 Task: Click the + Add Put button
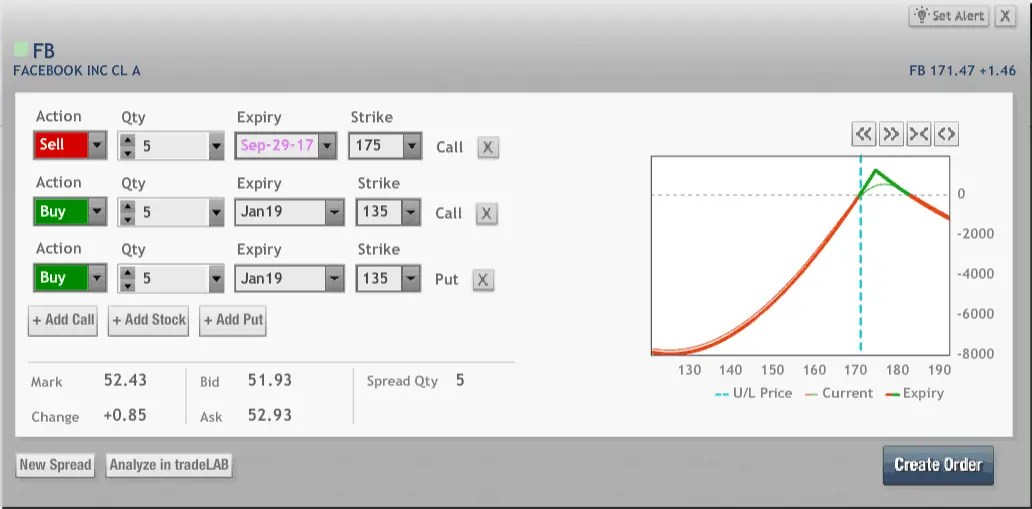(233, 321)
